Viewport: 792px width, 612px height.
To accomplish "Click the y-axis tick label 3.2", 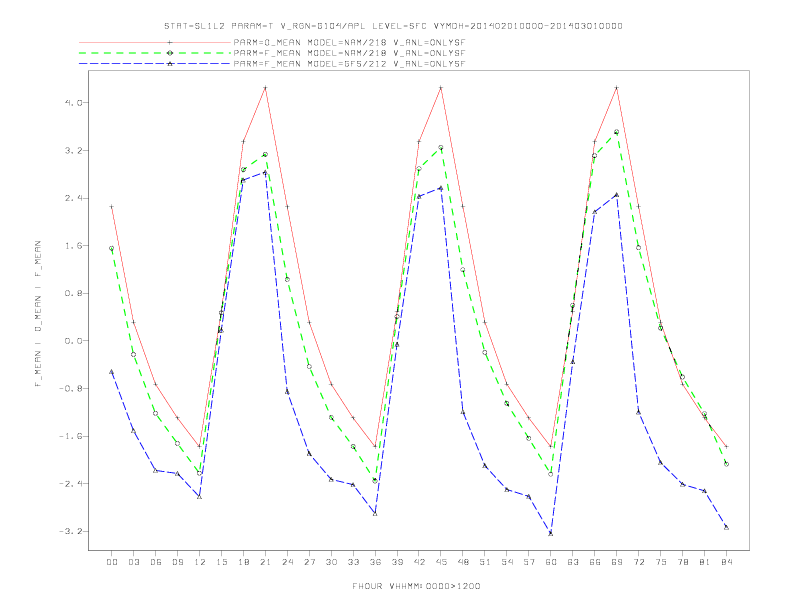I will [x=74, y=150].
